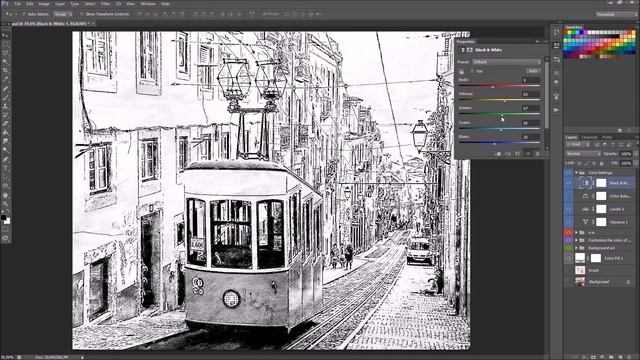Screen dimensions: 640x360
Task: Select the Move tool in the toolbox
Action: (5, 36)
